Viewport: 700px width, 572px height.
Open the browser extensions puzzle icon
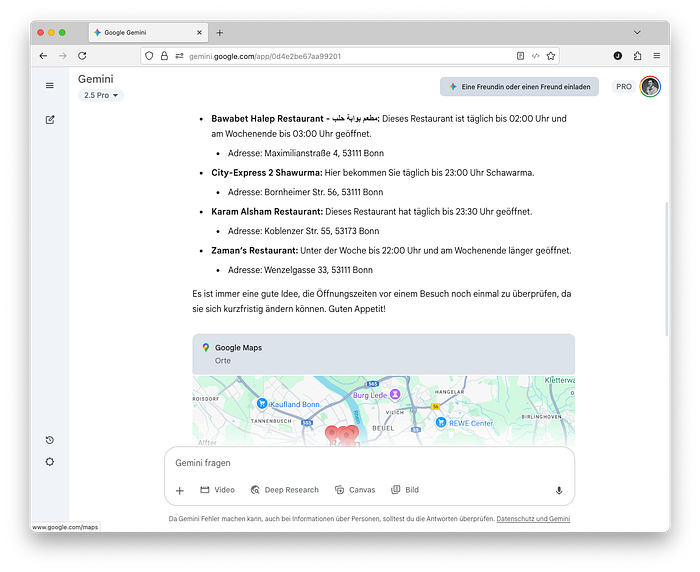(638, 56)
